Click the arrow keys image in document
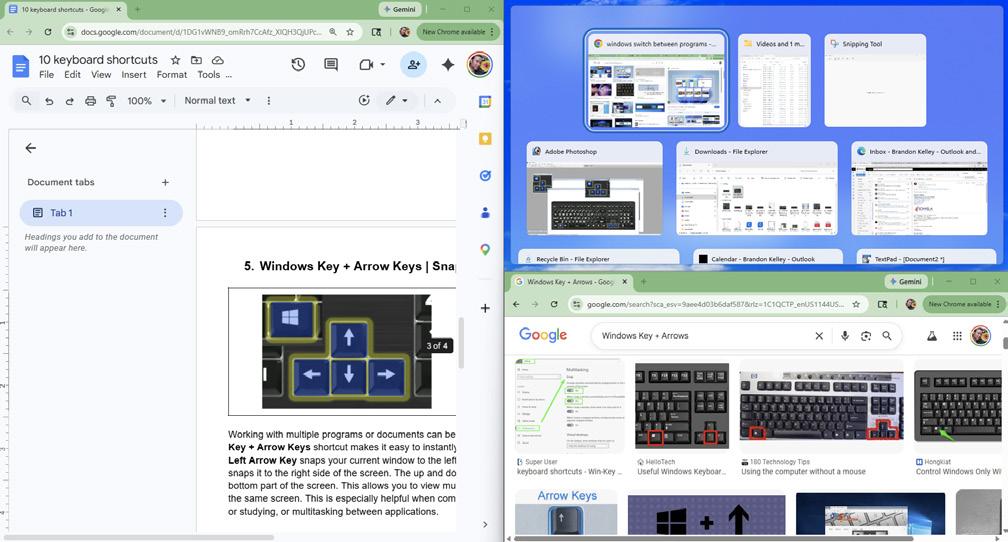This screenshot has height=542, width=1008. [346, 351]
